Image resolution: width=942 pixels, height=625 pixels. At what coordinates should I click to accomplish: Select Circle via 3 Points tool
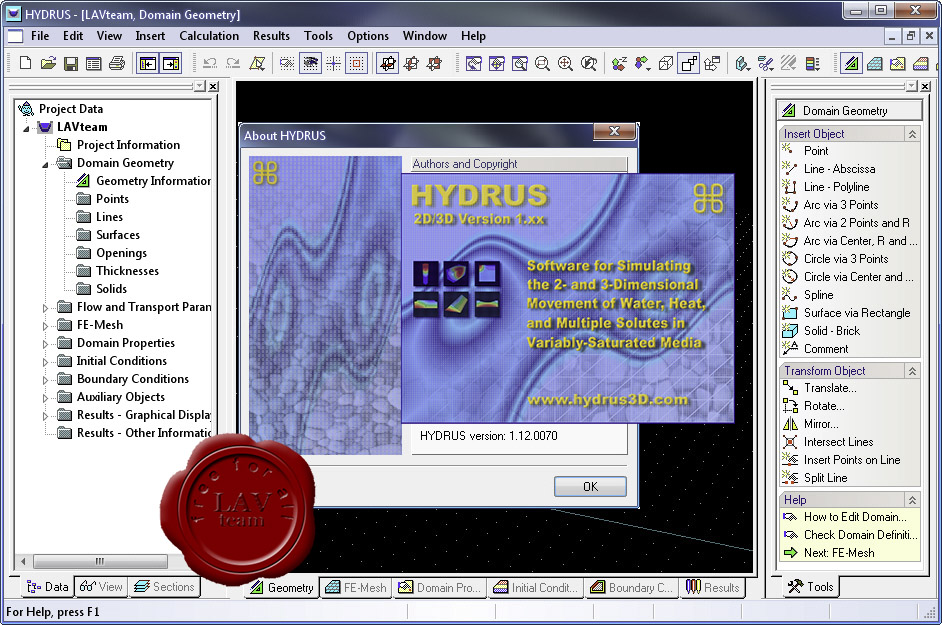[x=845, y=258]
